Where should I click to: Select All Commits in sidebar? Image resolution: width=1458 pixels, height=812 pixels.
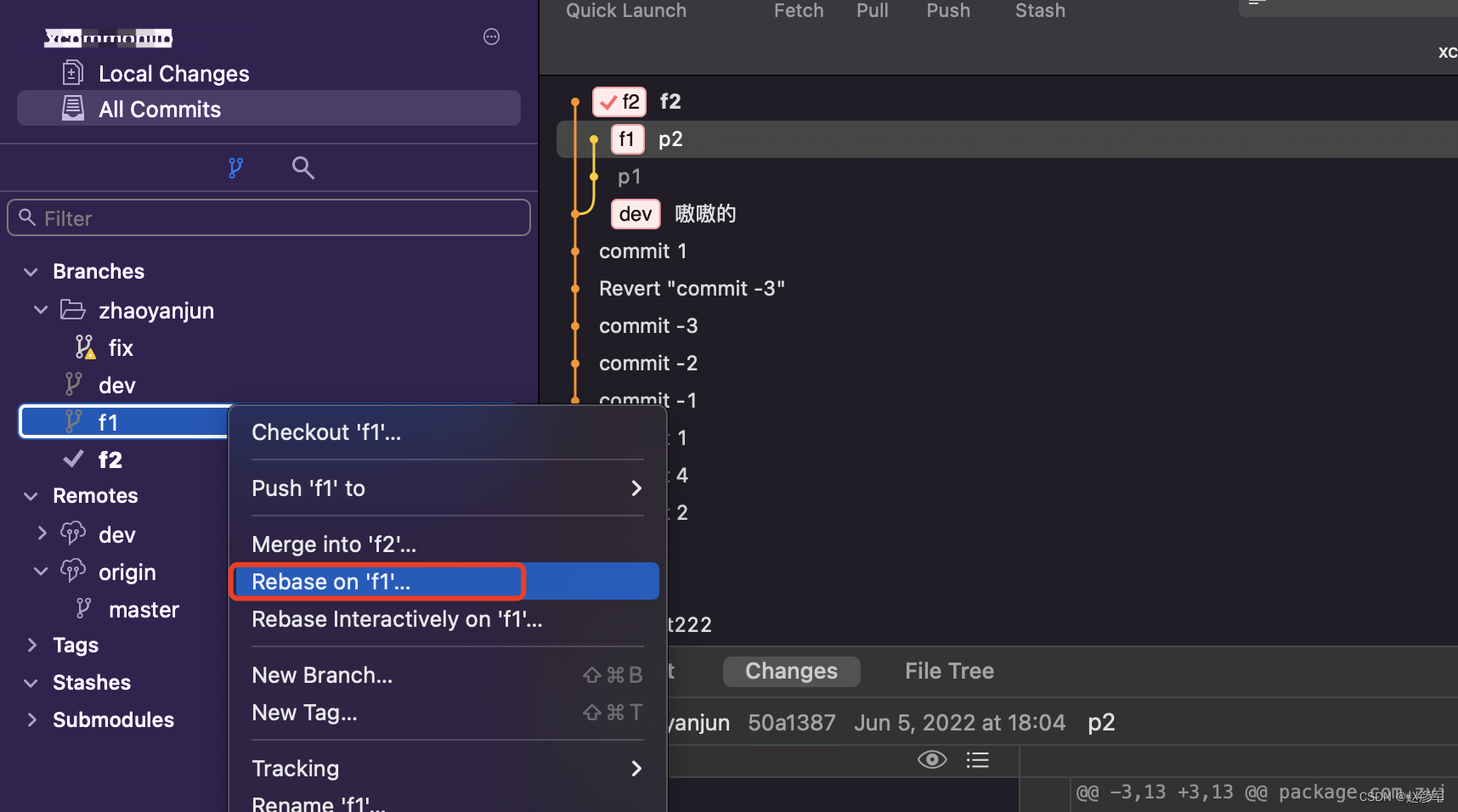268,109
